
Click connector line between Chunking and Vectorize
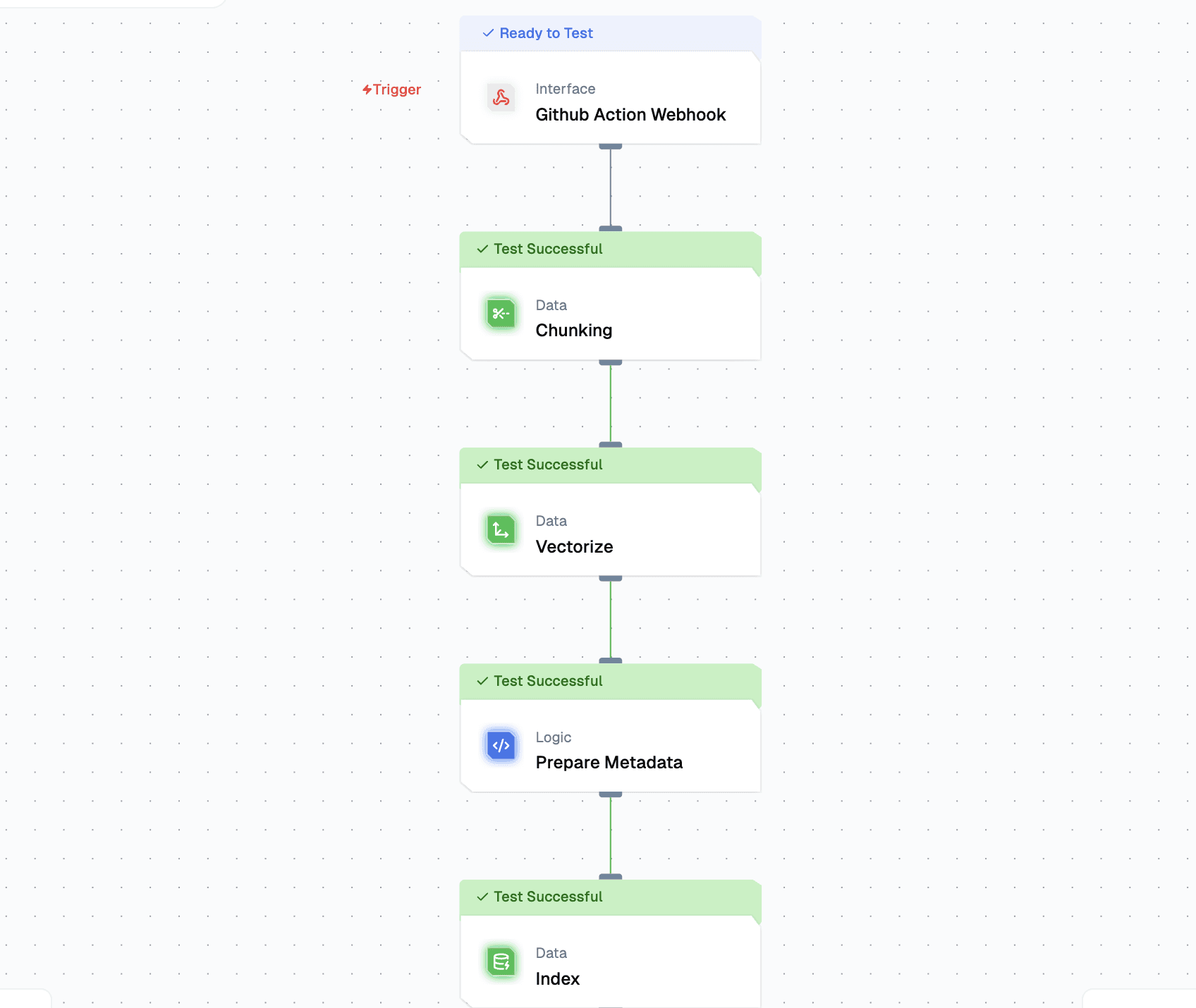pos(611,403)
